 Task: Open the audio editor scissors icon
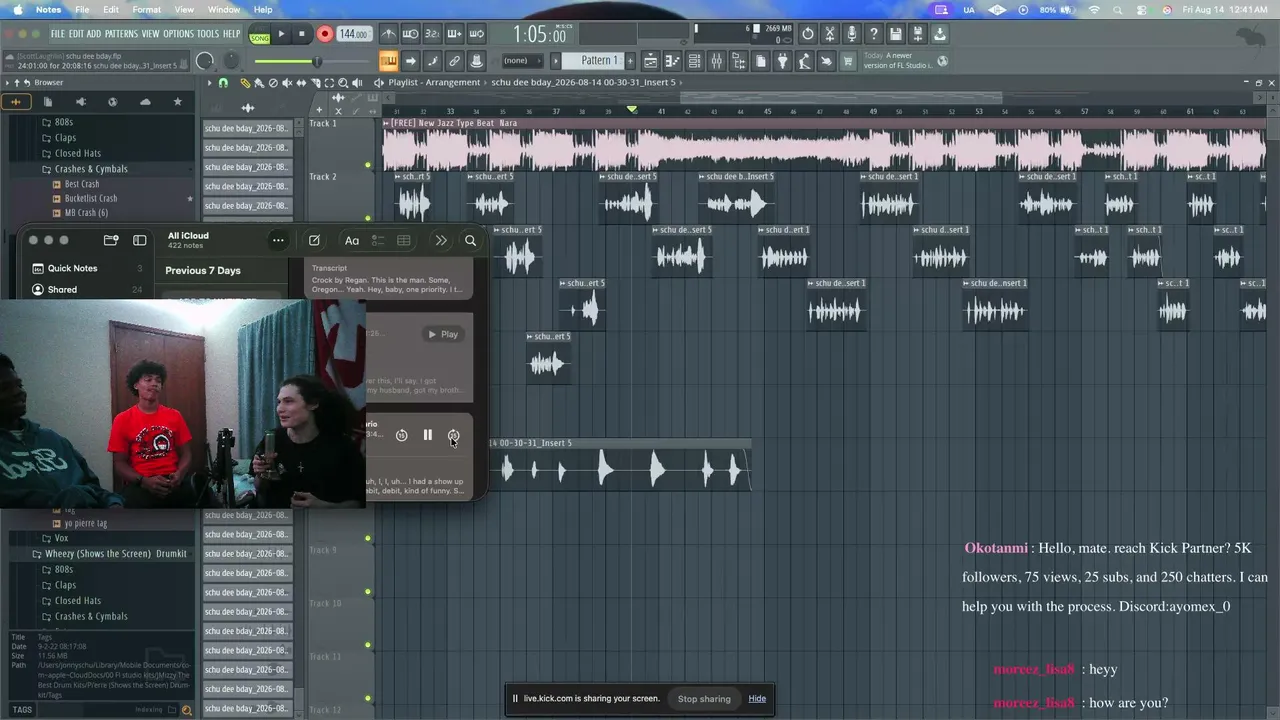830,34
